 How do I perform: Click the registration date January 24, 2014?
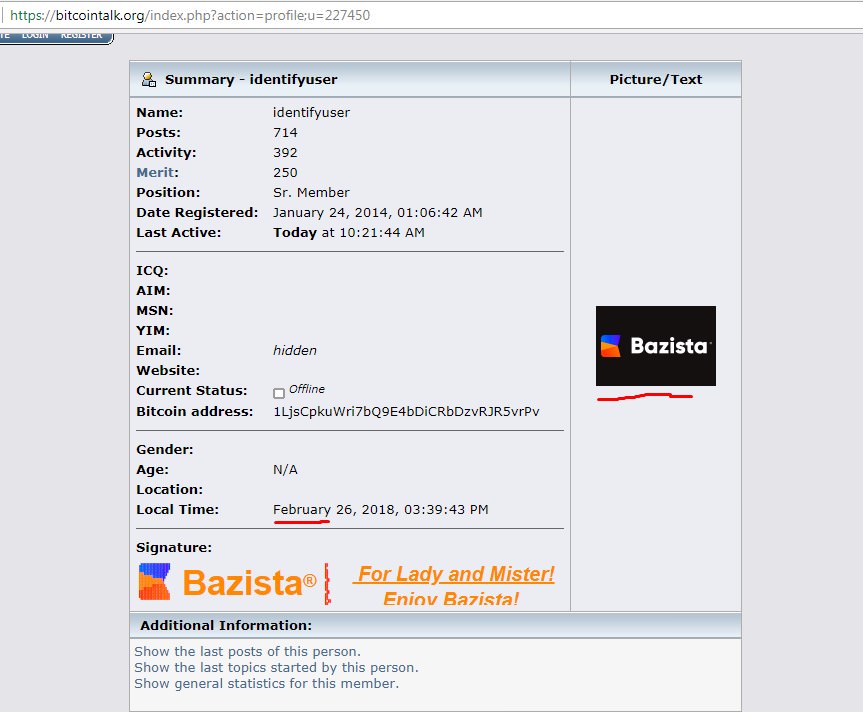pos(378,212)
